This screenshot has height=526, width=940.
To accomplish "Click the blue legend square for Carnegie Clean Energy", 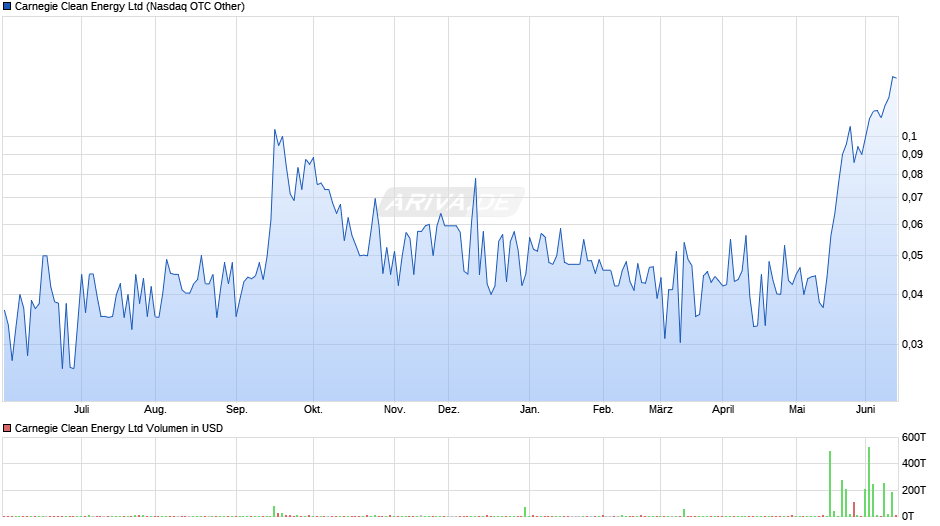I will click(7, 7).
